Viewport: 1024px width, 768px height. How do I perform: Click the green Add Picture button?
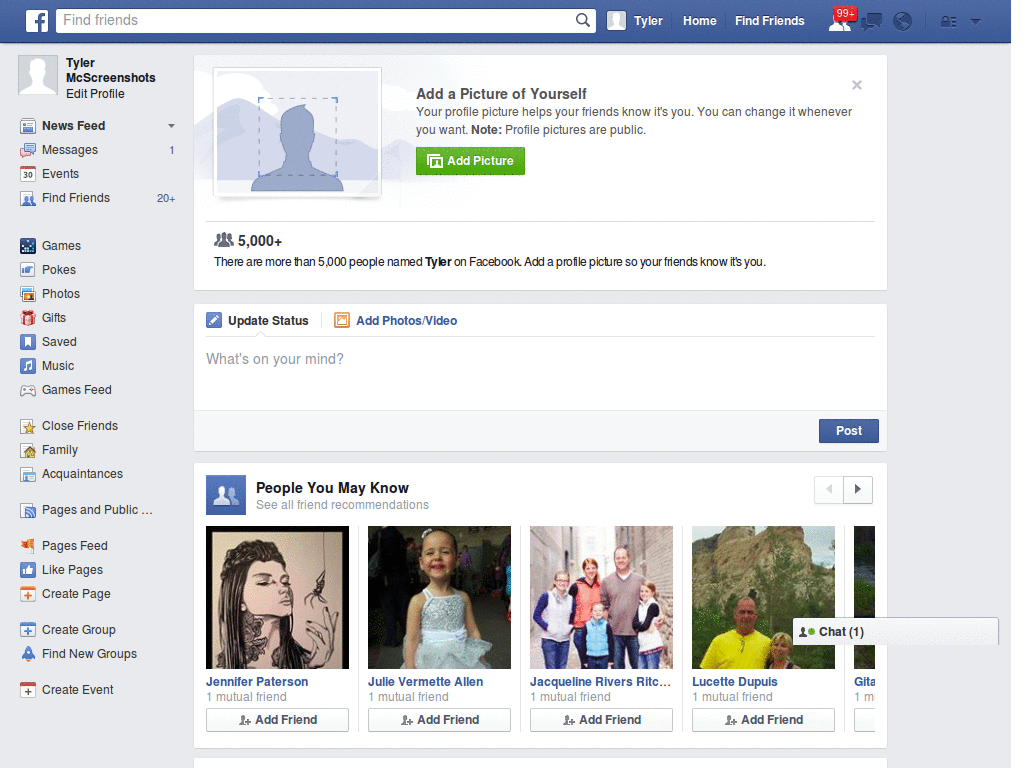point(470,161)
